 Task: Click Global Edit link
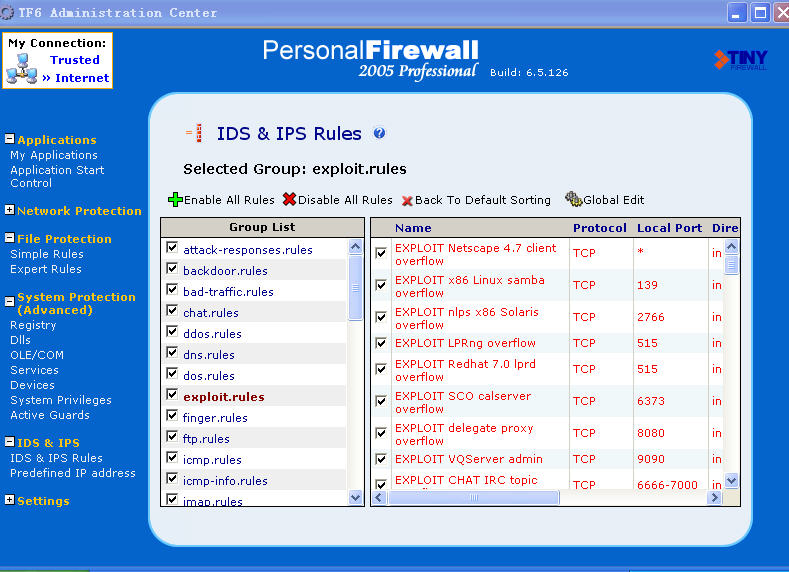click(613, 200)
